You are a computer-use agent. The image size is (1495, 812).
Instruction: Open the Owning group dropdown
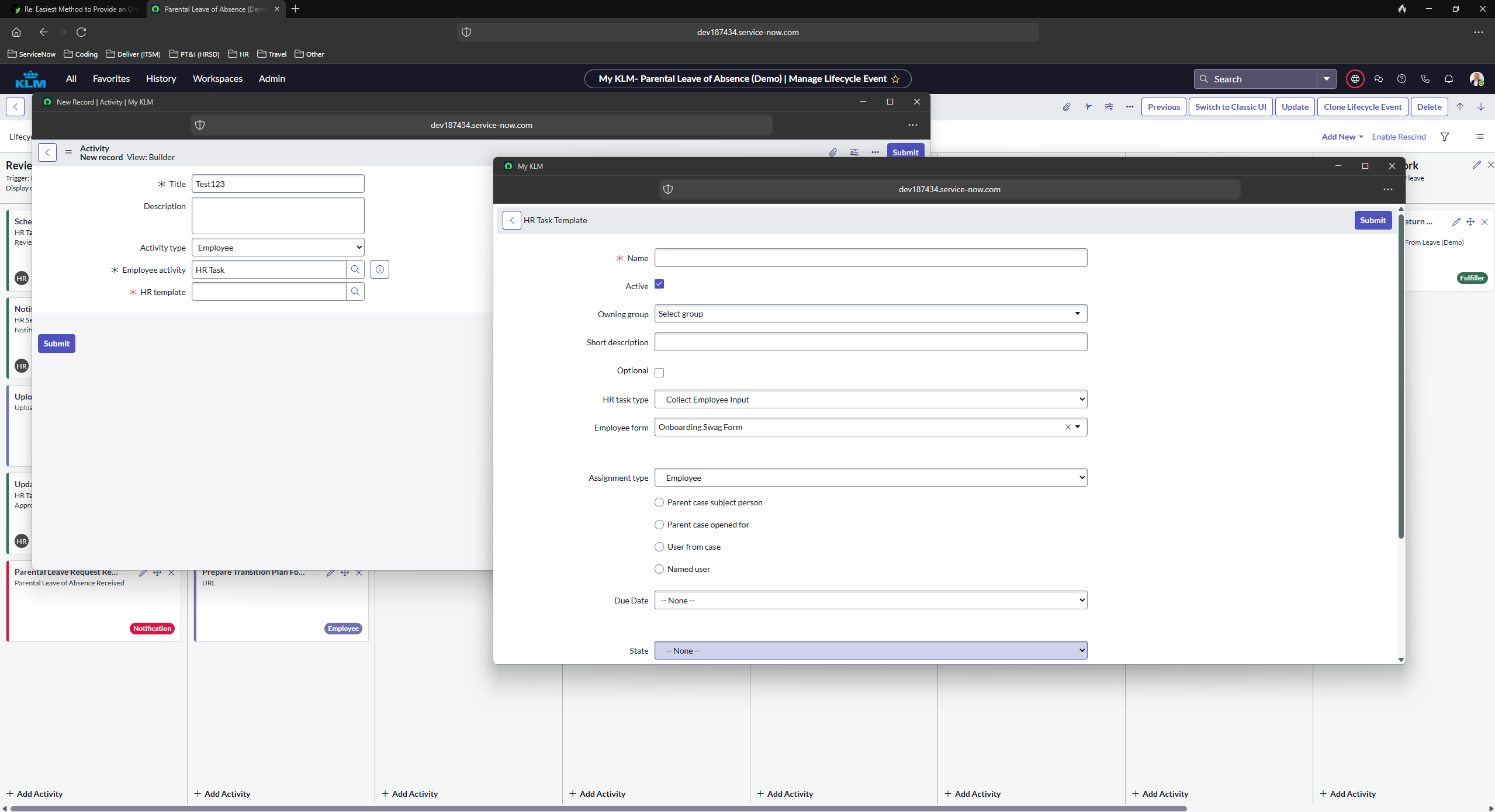871,314
